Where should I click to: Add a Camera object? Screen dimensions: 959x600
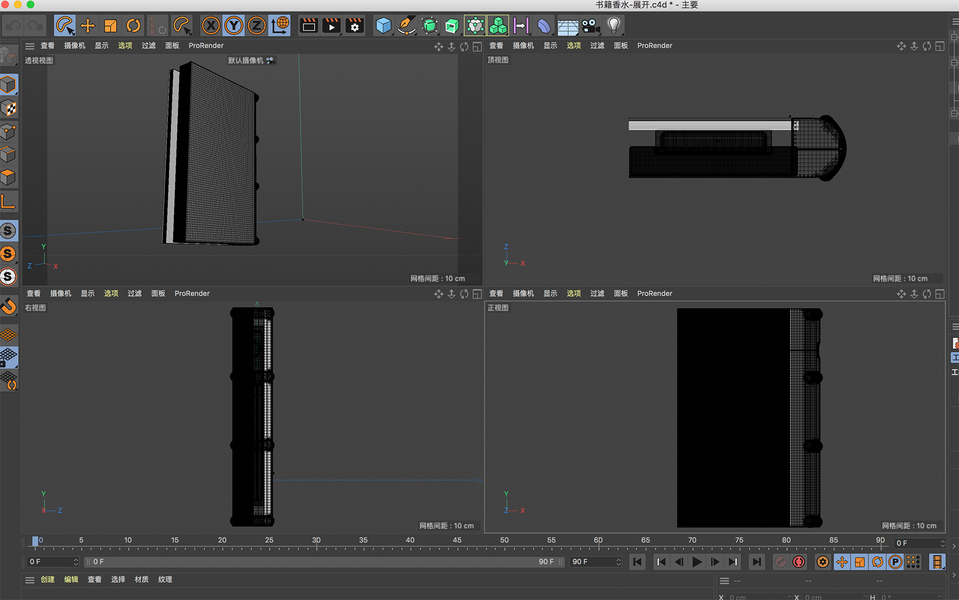[590, 26]
